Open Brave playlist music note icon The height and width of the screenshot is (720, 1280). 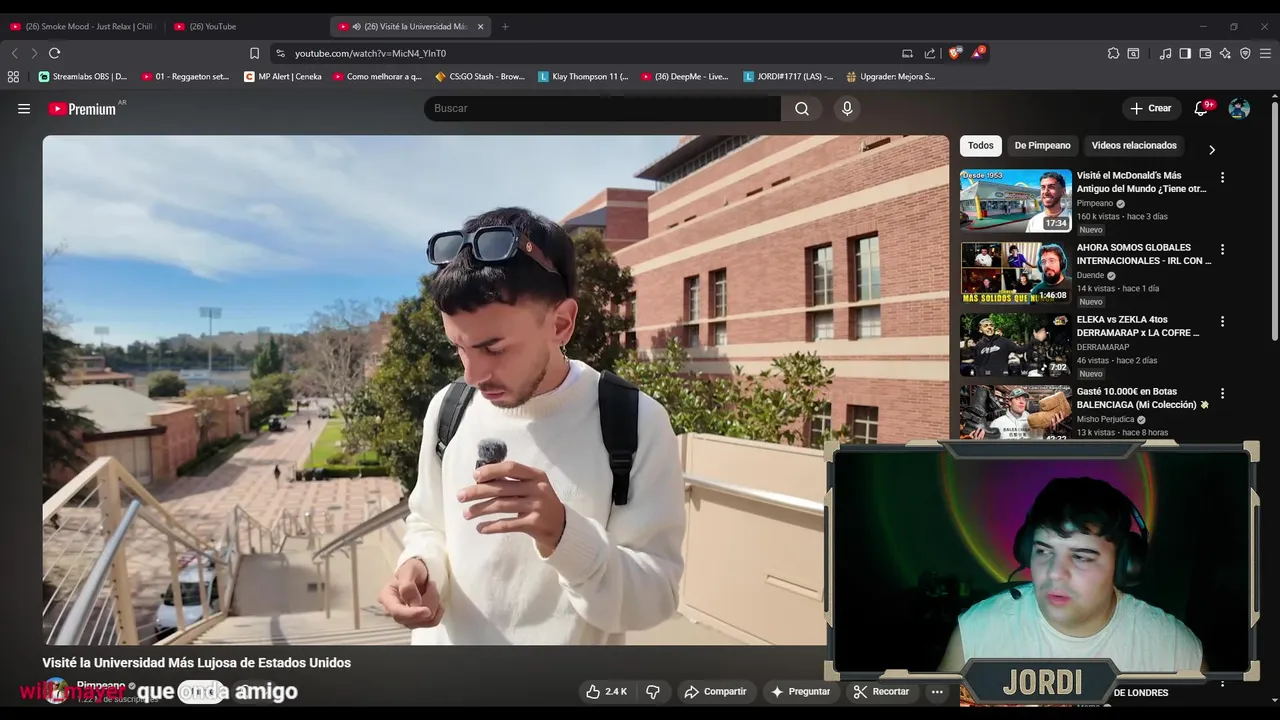tap(1165, 53)
